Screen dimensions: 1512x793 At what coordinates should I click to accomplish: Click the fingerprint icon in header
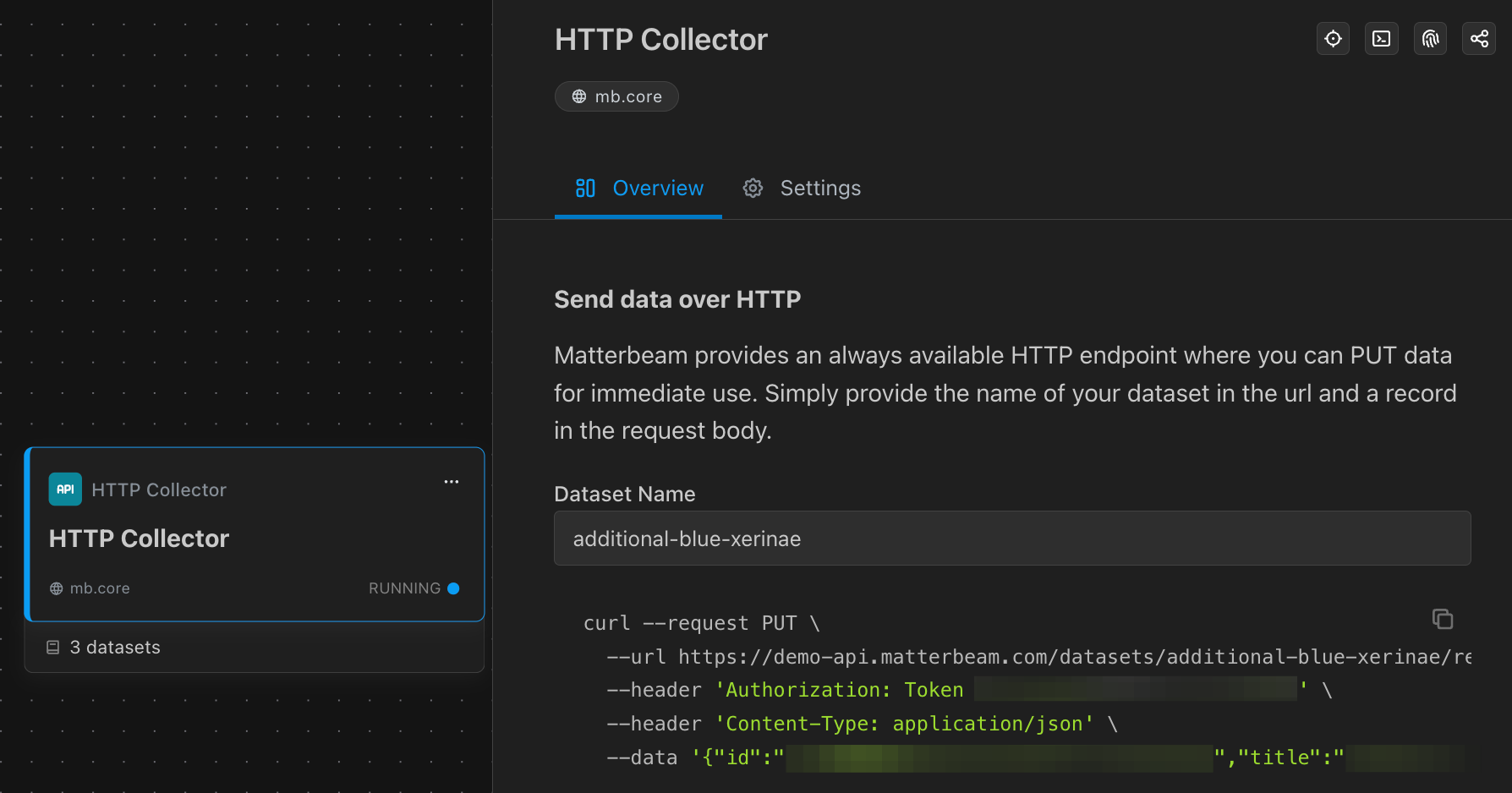pyautogui.click(x=1430, y=39)
